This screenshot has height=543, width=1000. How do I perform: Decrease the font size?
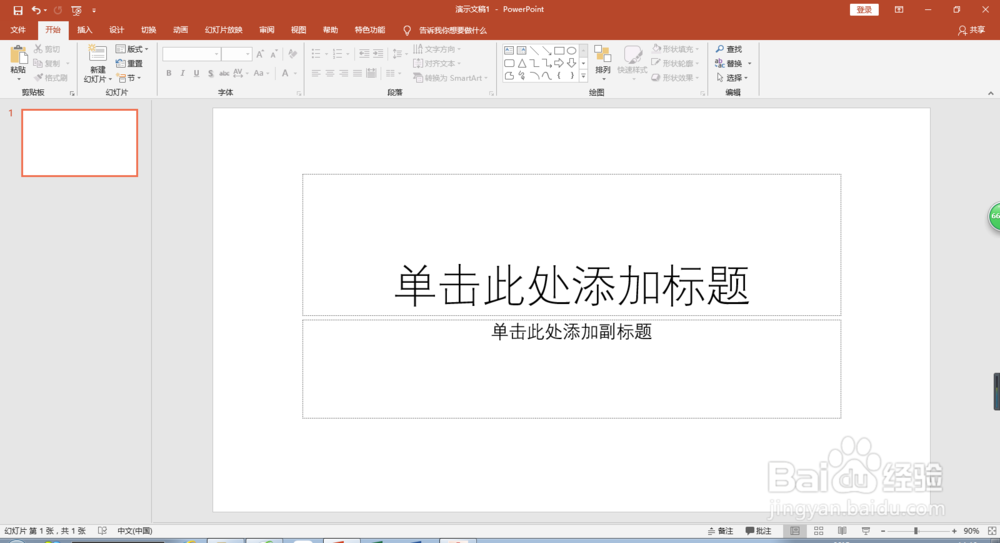[274, 54]
